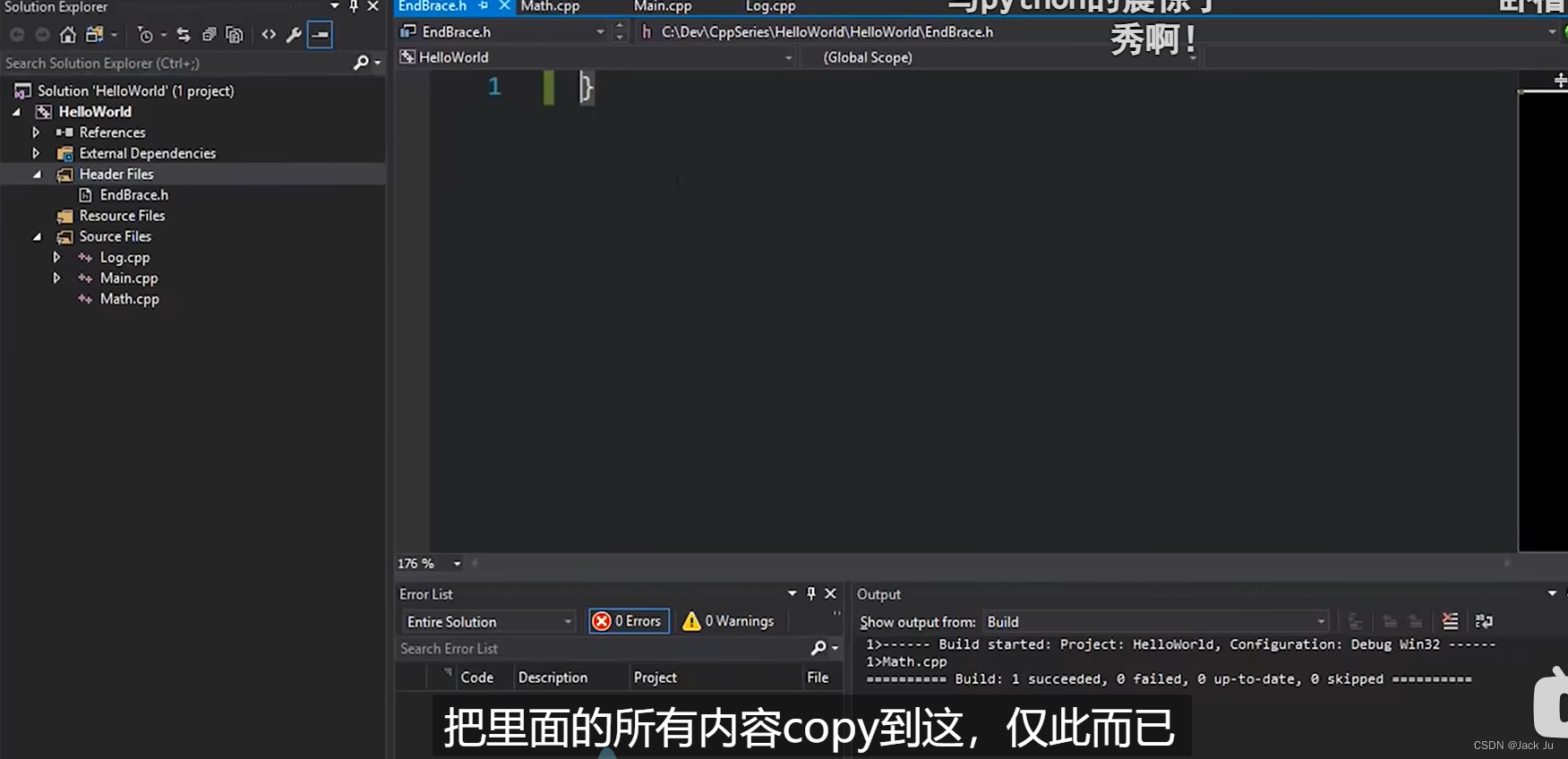Viewport: 1568px width, 759px height.
Task: Expand the Main.cpp tree node
Action: [x=56, y=277]
